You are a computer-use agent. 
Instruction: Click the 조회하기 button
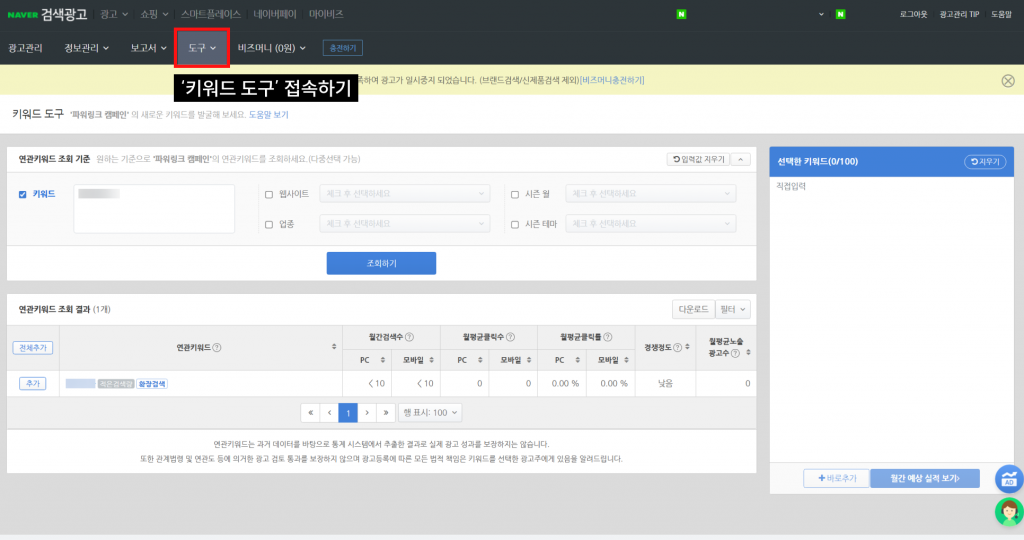click(381, 263)
